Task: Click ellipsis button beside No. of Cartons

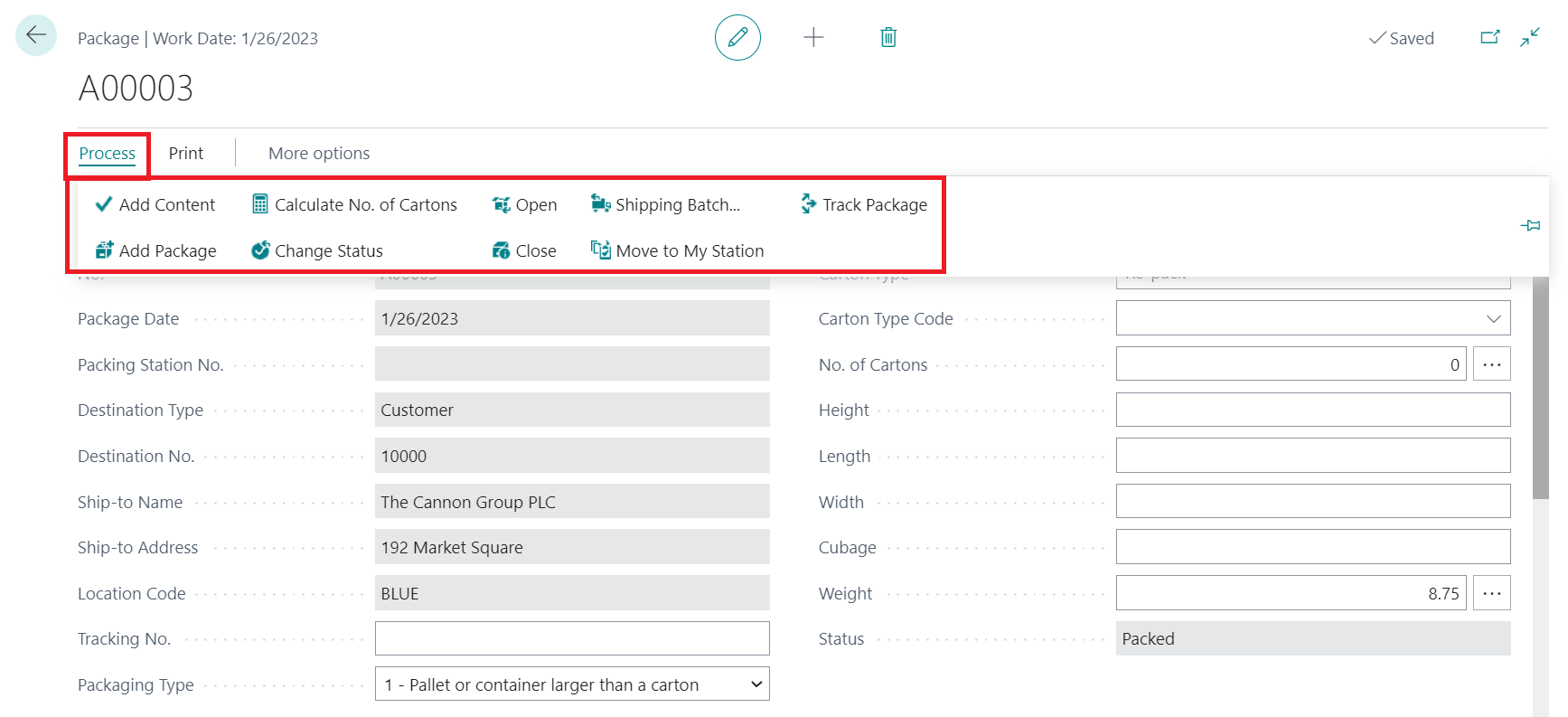Action: point(1491,365)
